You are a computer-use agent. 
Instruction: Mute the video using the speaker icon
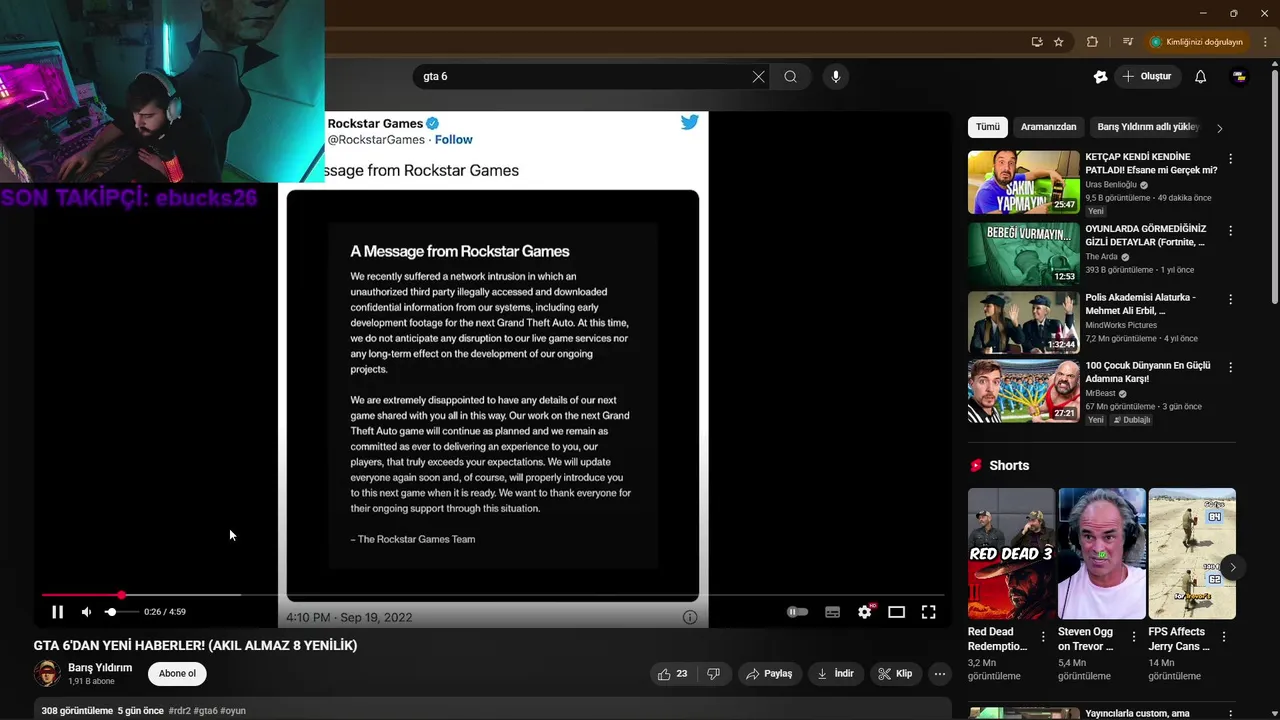86,612
